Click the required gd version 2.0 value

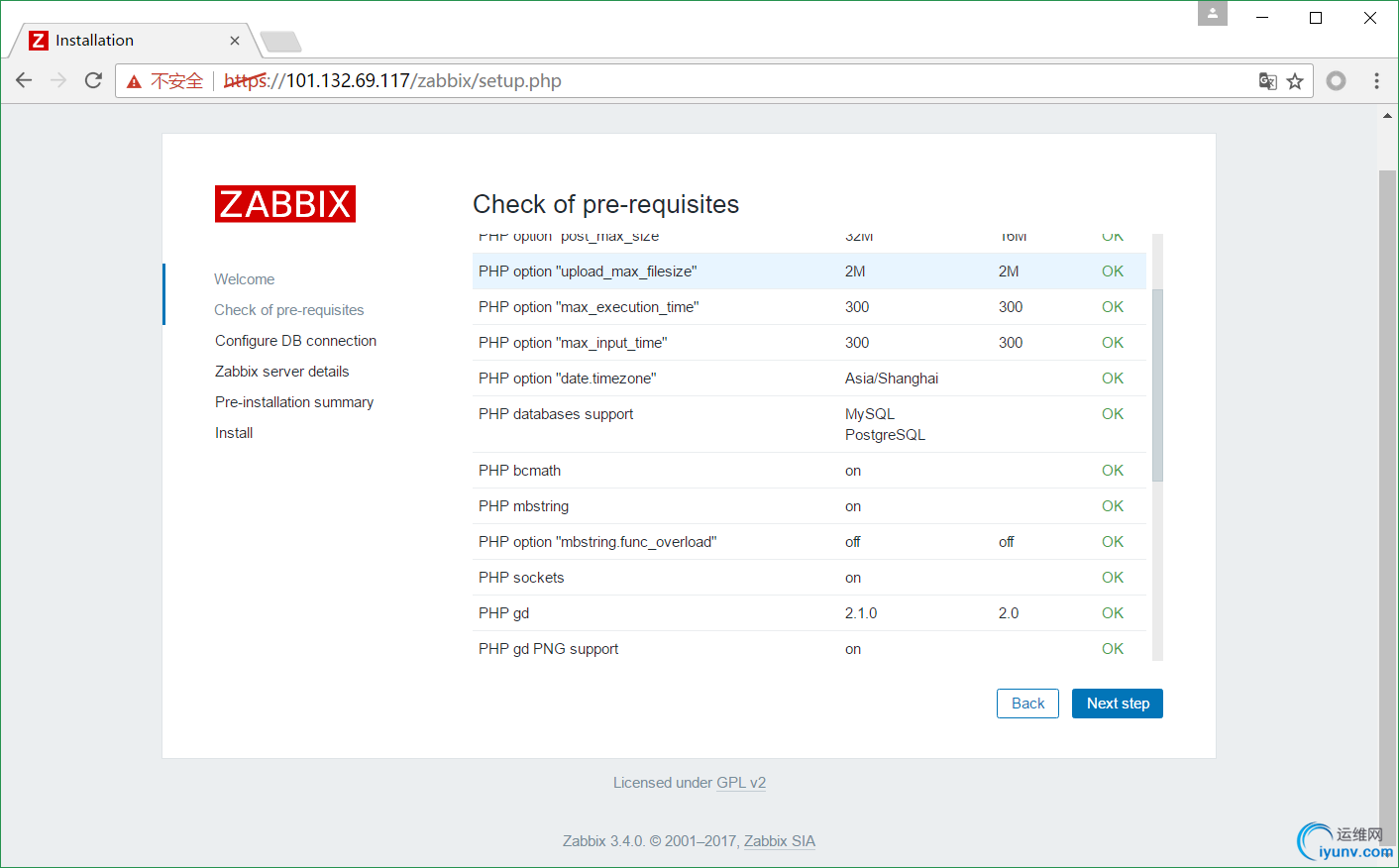tap(1009, 613)
